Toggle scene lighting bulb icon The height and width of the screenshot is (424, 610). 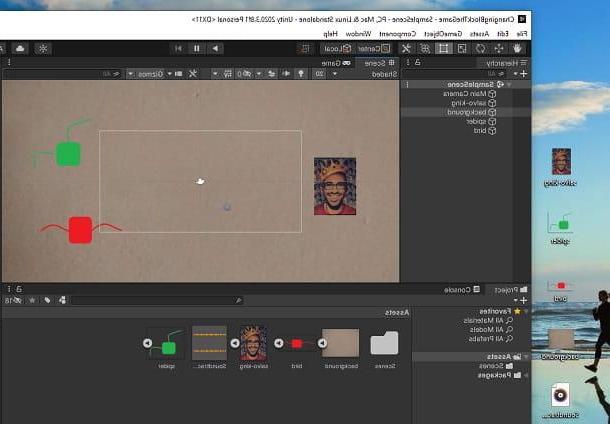click(x=301, y=74)
